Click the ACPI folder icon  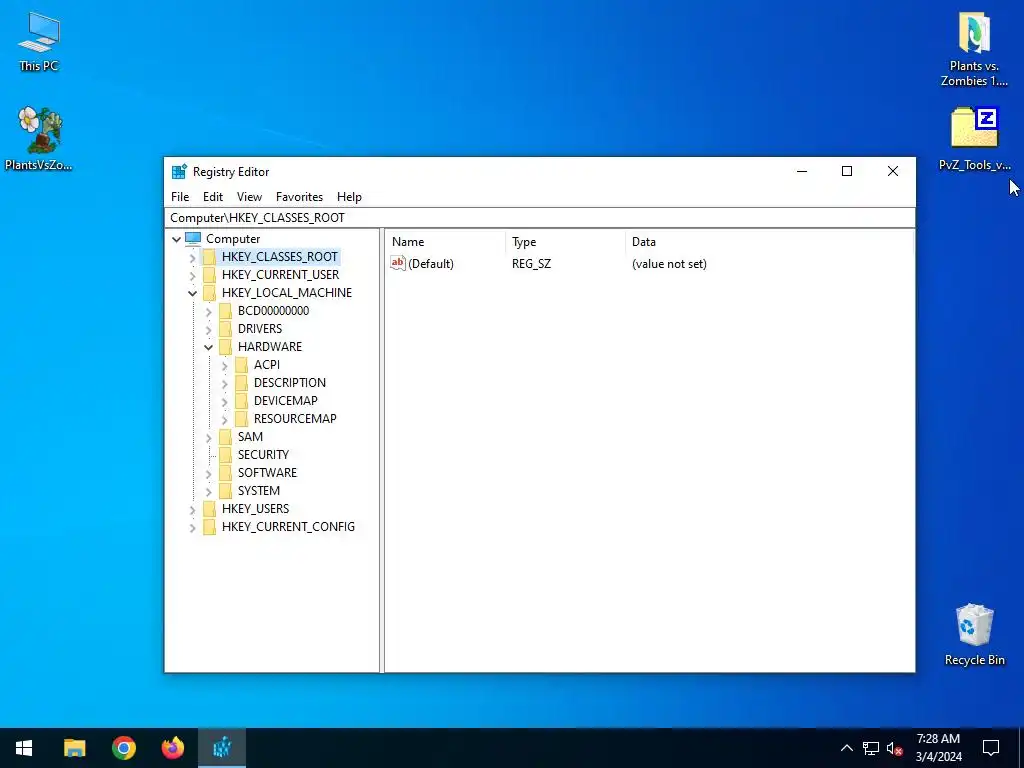pyautogui.click(x=242, y=364)
